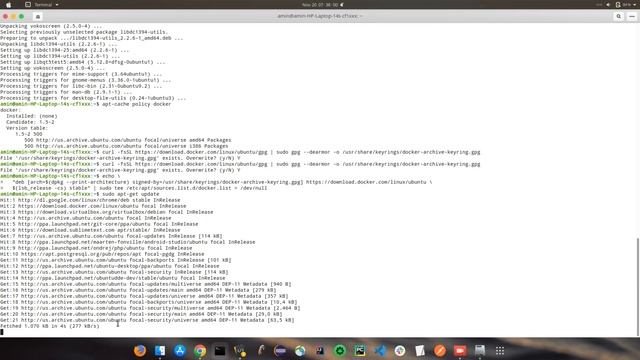This screenshot has width=640, height=360.
Task: Click the 'Unpacking vokoscreen (2.5.0-4)' line
Action: tap(51, 26)
